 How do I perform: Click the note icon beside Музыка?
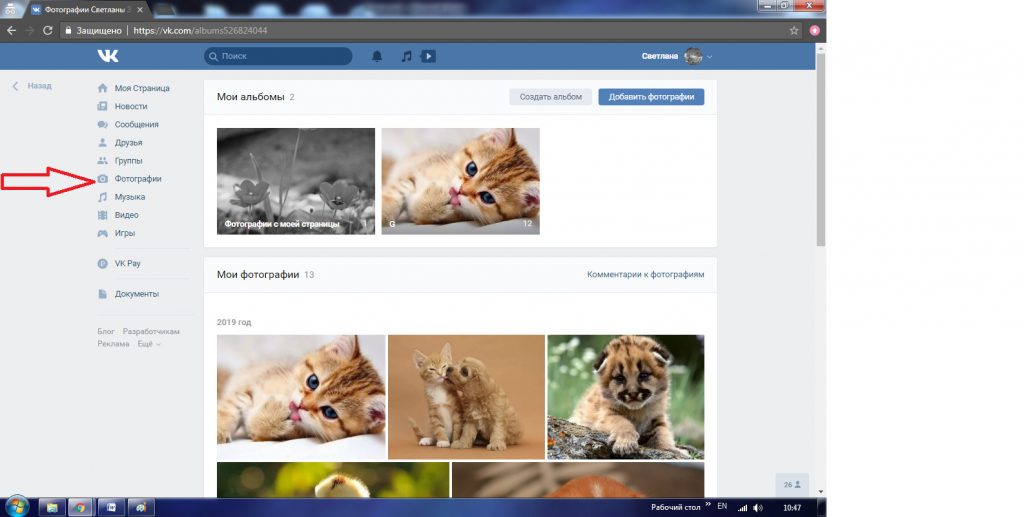(x=103, y=197)
